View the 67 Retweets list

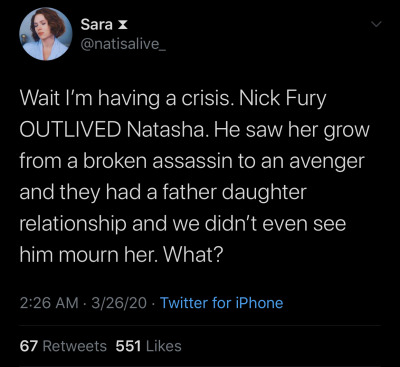pos(63,346)
